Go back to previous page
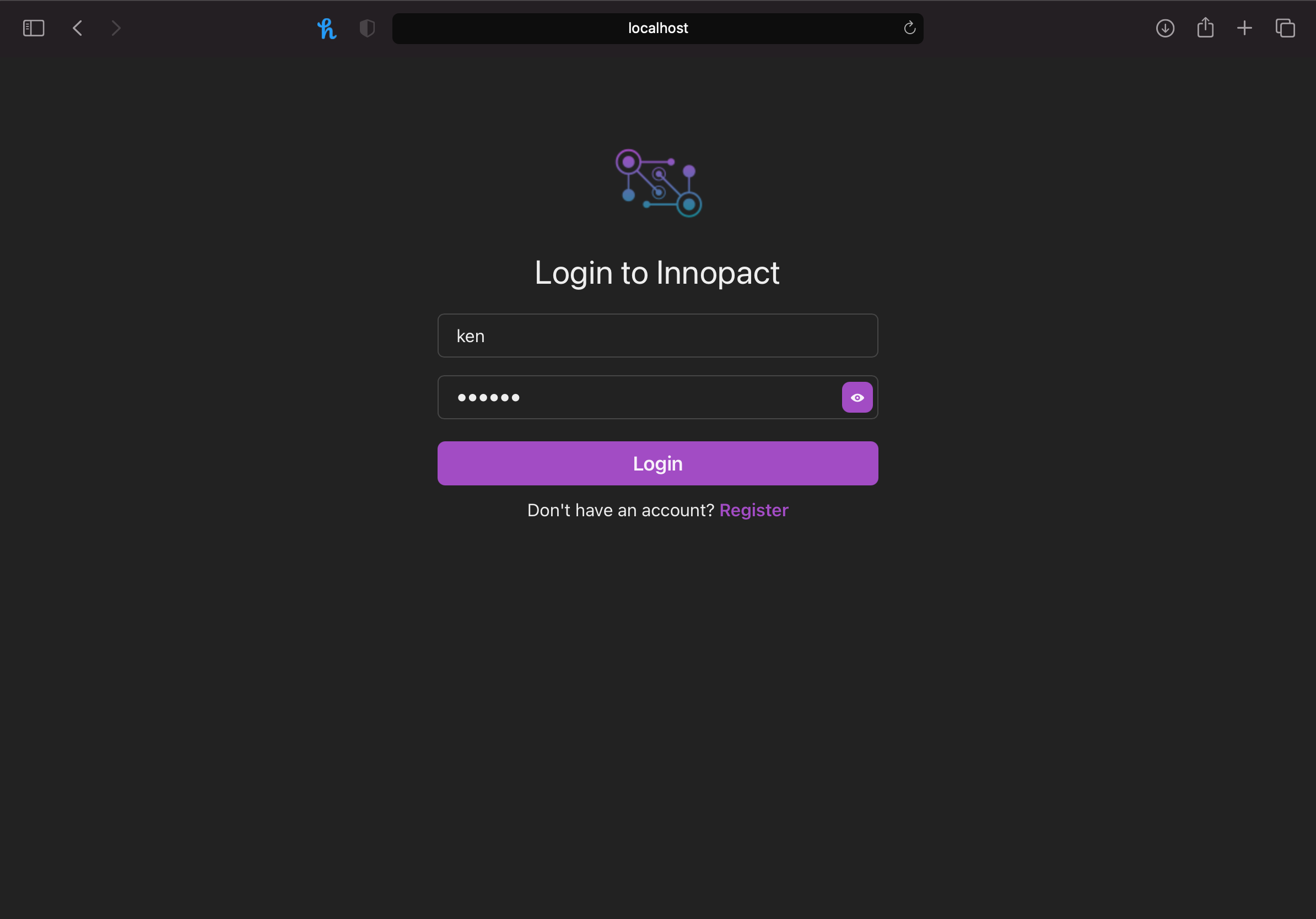1316x919 pixels. 77,28
